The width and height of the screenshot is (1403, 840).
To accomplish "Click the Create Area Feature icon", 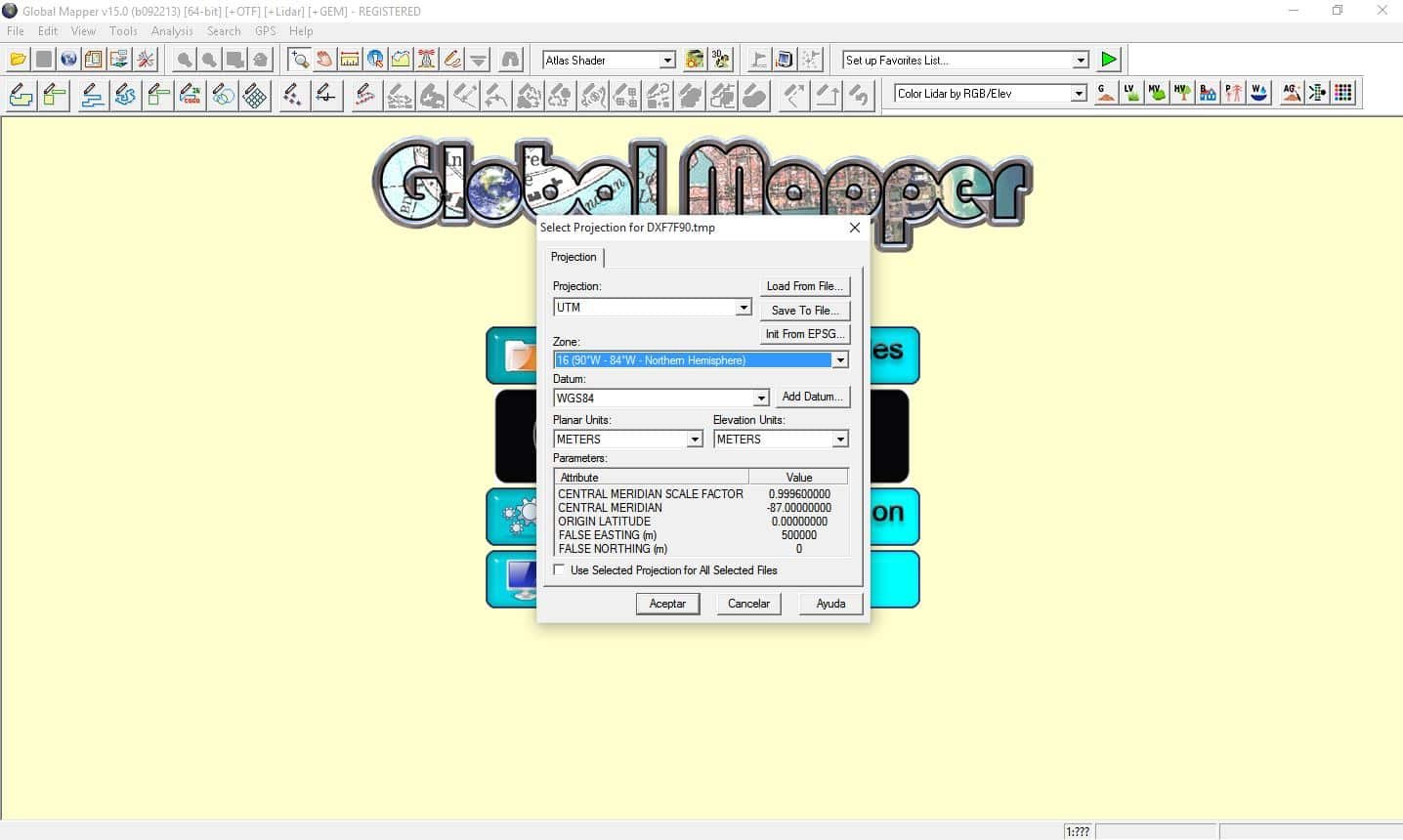I will tap(21, 95).
